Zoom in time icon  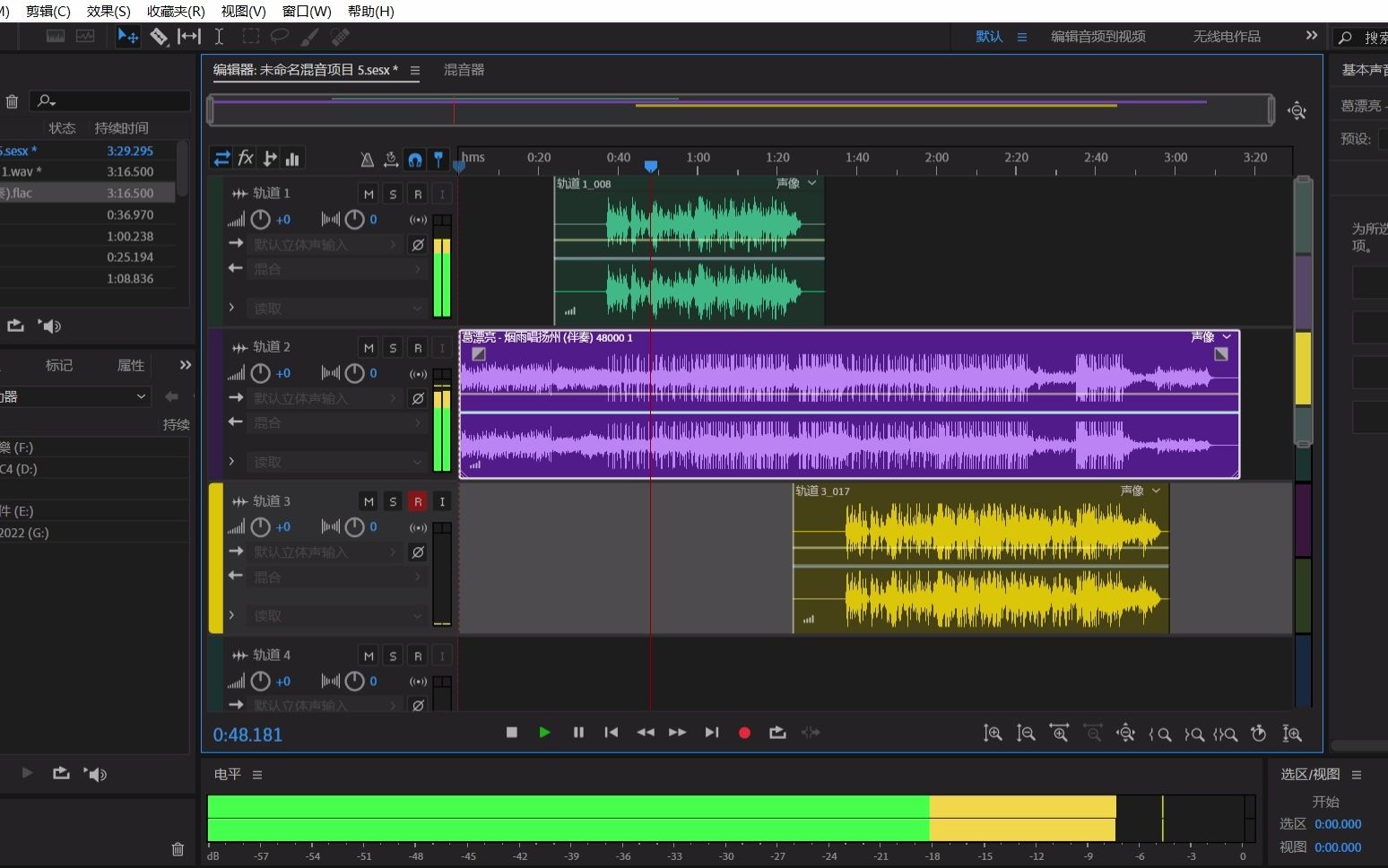[1059, 733]
